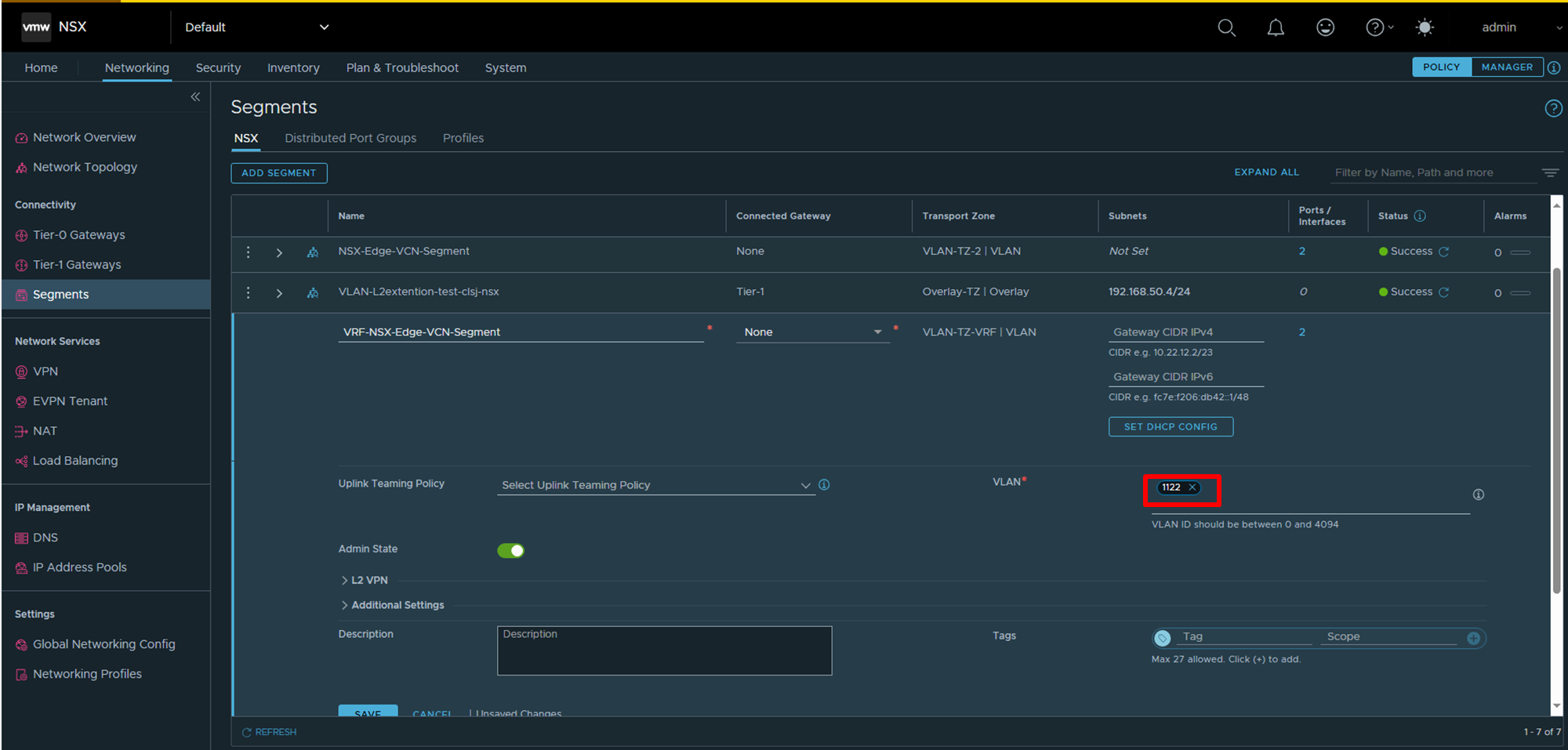This screenshot has height=750, width=1568.
Task: Click the add tag plus icon
Action: tap(1473, 638)
